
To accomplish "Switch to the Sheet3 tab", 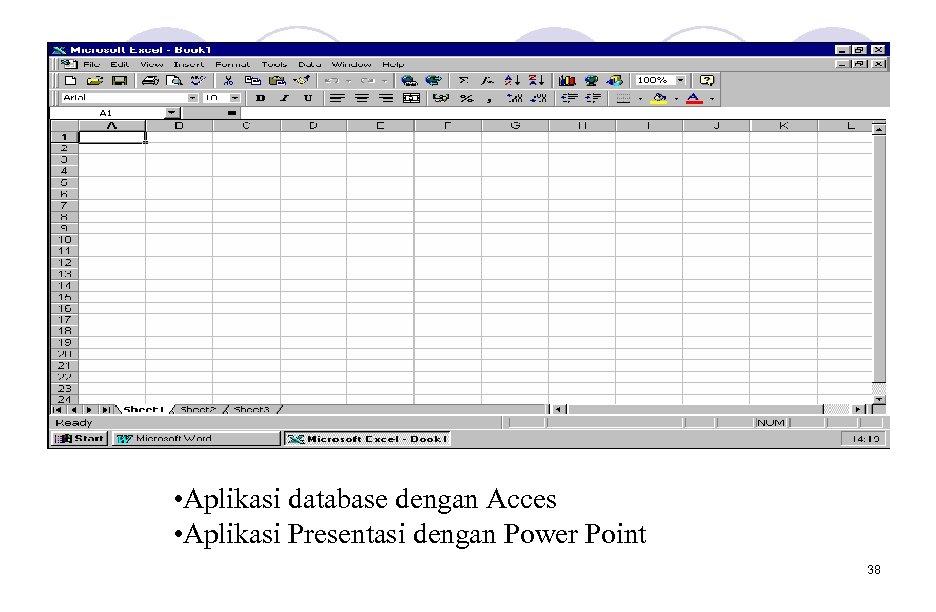I will coord(251,410).
